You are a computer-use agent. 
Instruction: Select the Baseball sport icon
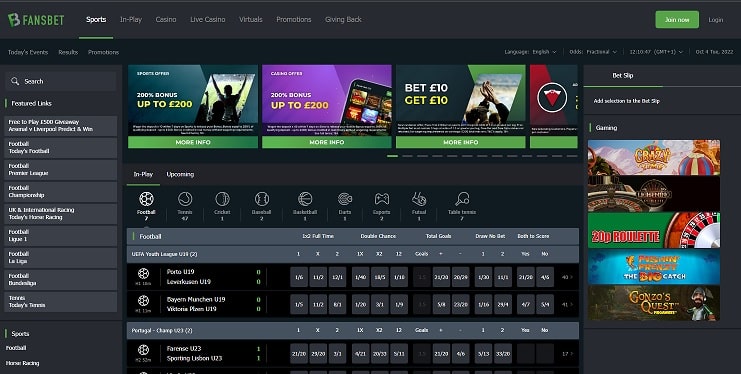tap(261, 199)
